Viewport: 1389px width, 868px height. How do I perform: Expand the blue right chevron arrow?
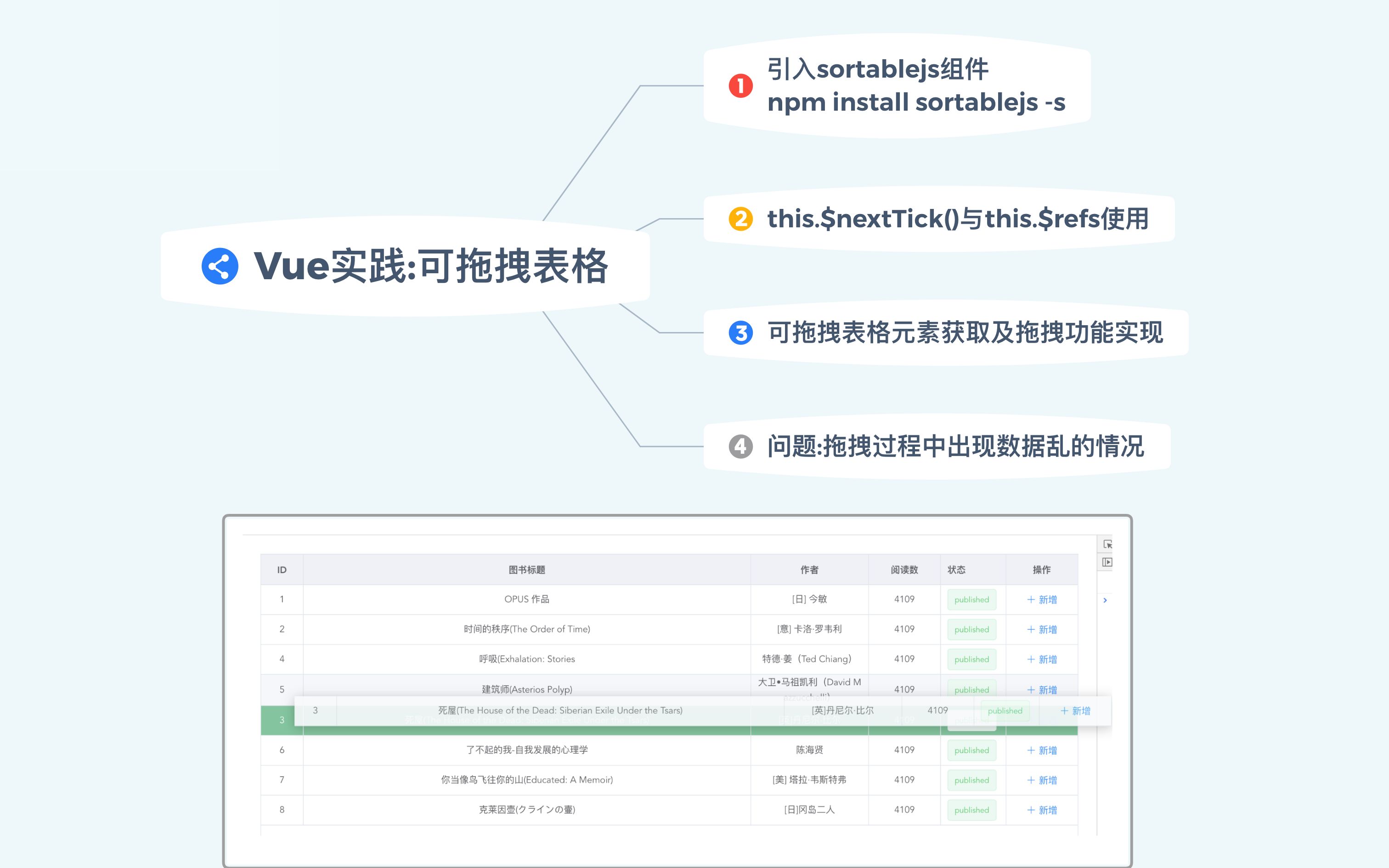point(1105,600)
